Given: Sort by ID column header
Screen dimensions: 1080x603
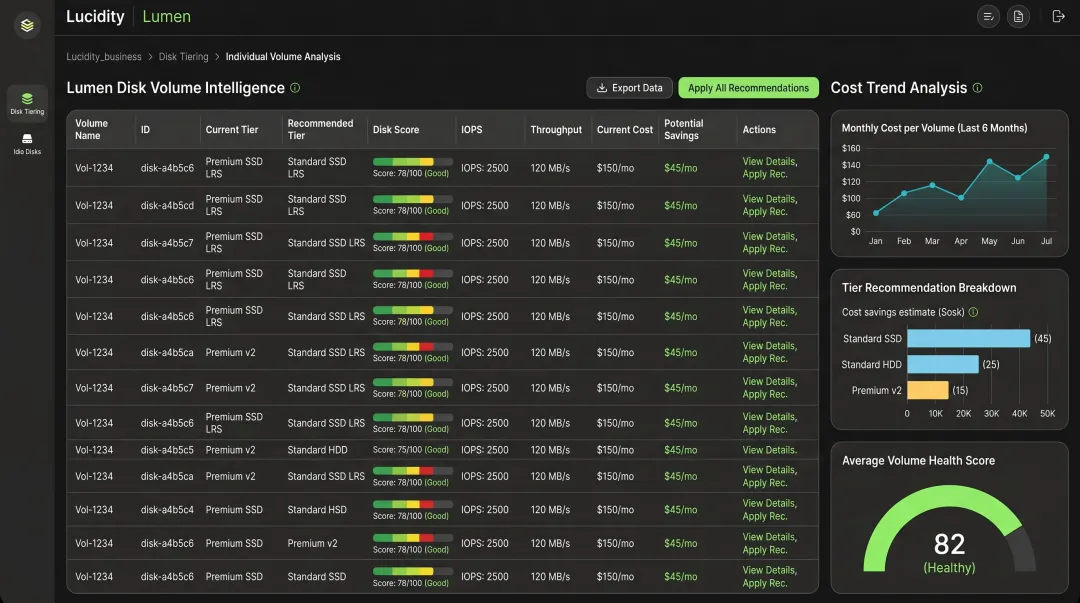Looking at the screenshot, I should (145, 130).
